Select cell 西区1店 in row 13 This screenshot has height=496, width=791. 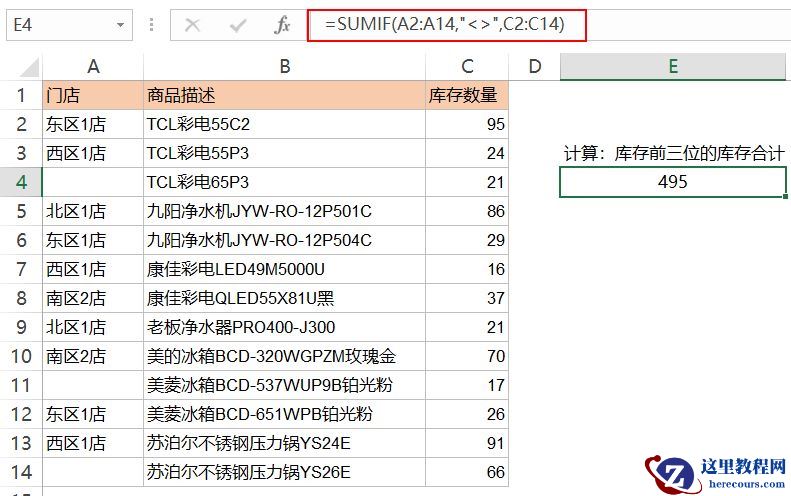point(93,444)
